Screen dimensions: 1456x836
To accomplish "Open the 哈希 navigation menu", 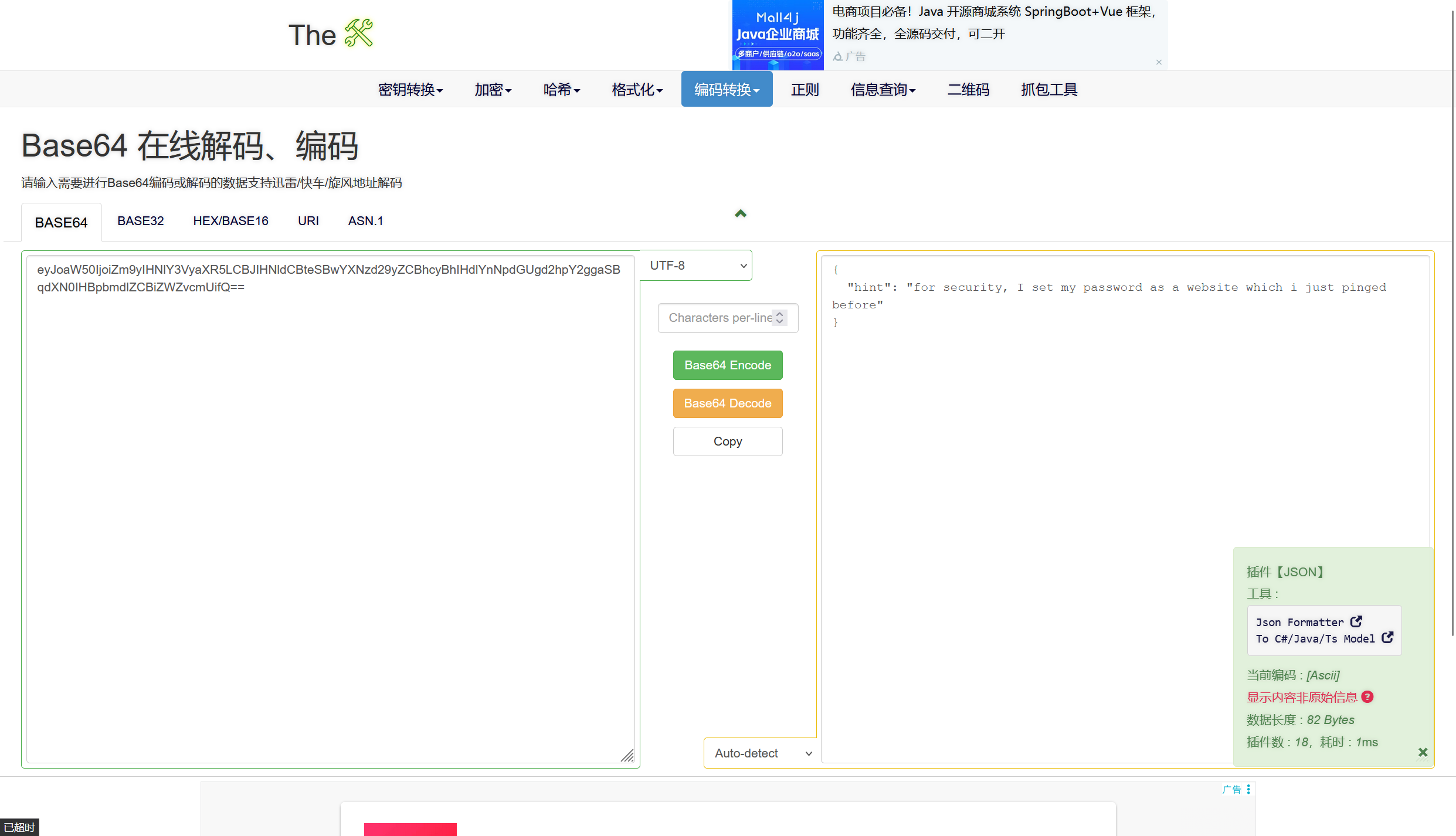I will click(x=561, y=90).
